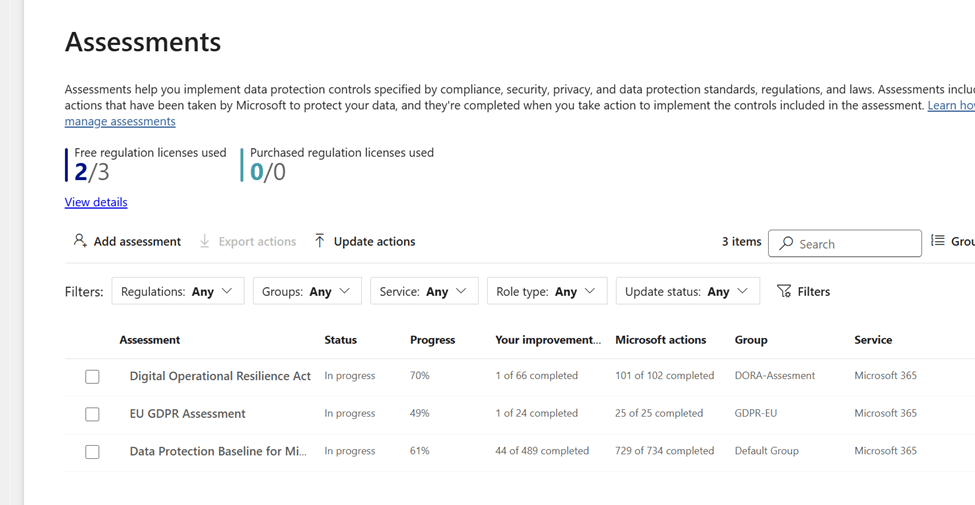Open the Regulations filter dropdown
Viewport: 975px width, 505px height.
[177, 291]
